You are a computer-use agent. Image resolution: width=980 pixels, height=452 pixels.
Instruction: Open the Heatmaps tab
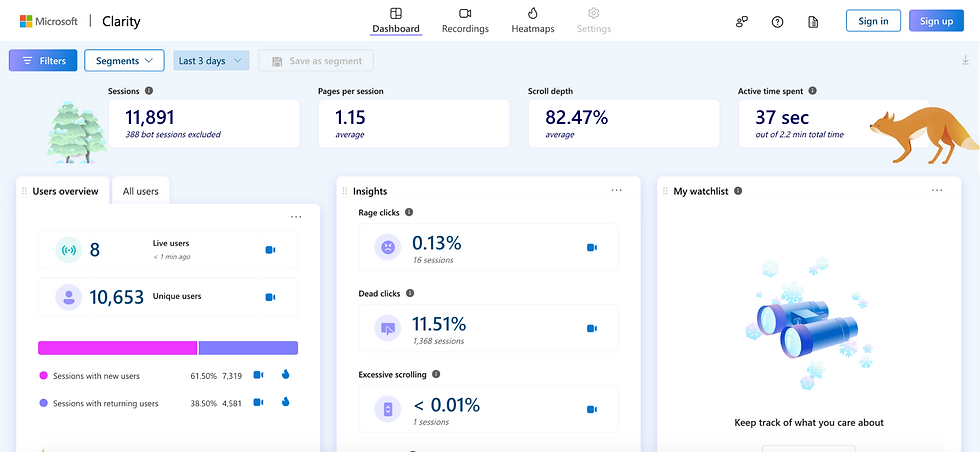tap(532, 21)
